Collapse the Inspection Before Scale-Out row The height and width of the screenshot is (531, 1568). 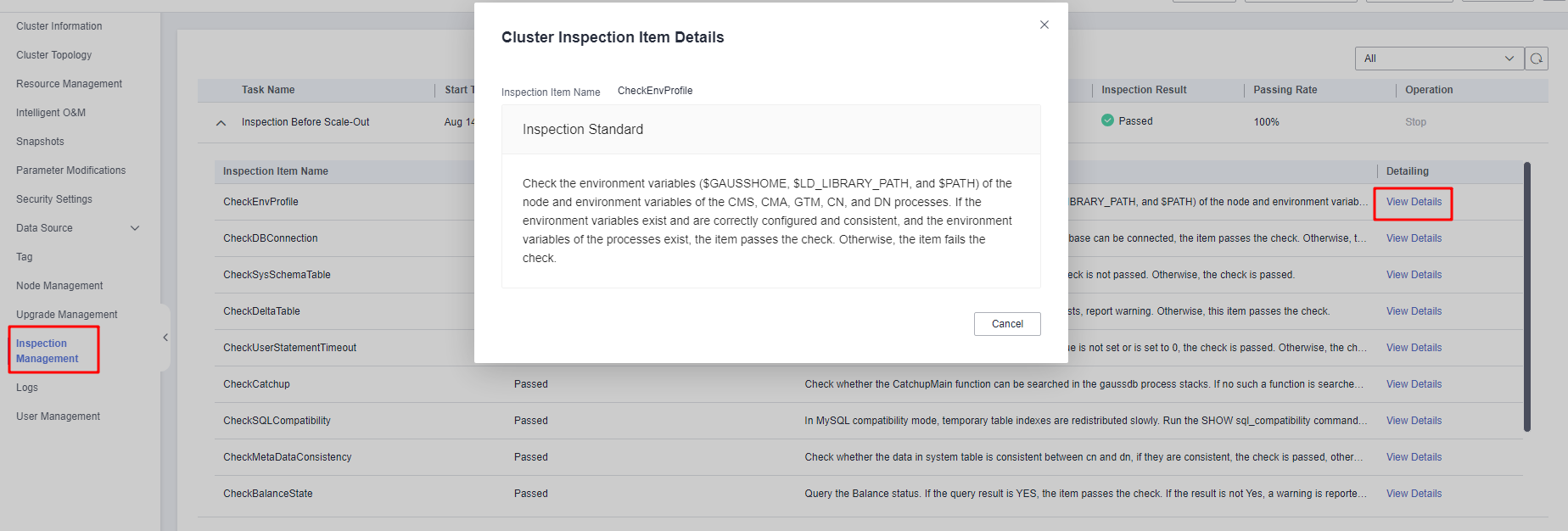pos(221,123)
